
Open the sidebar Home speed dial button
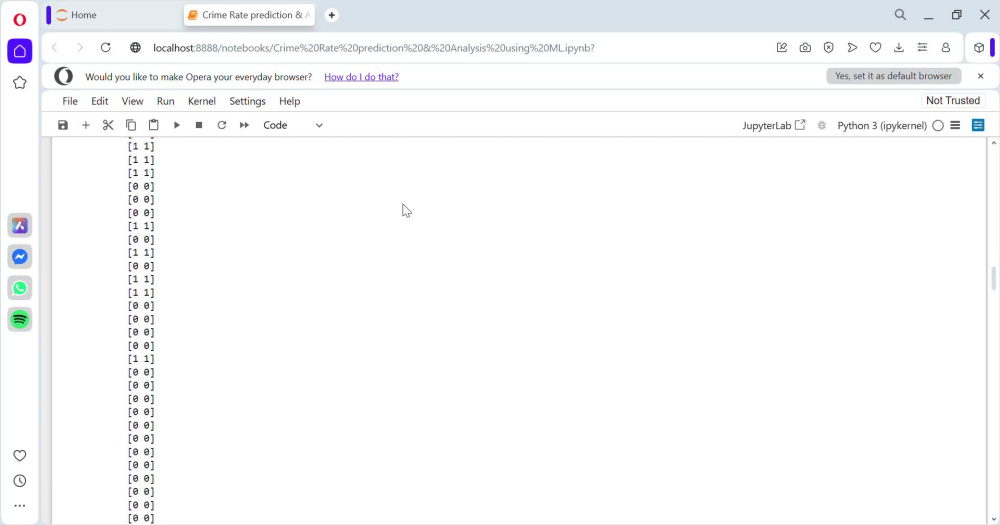(x=20, y=51)
